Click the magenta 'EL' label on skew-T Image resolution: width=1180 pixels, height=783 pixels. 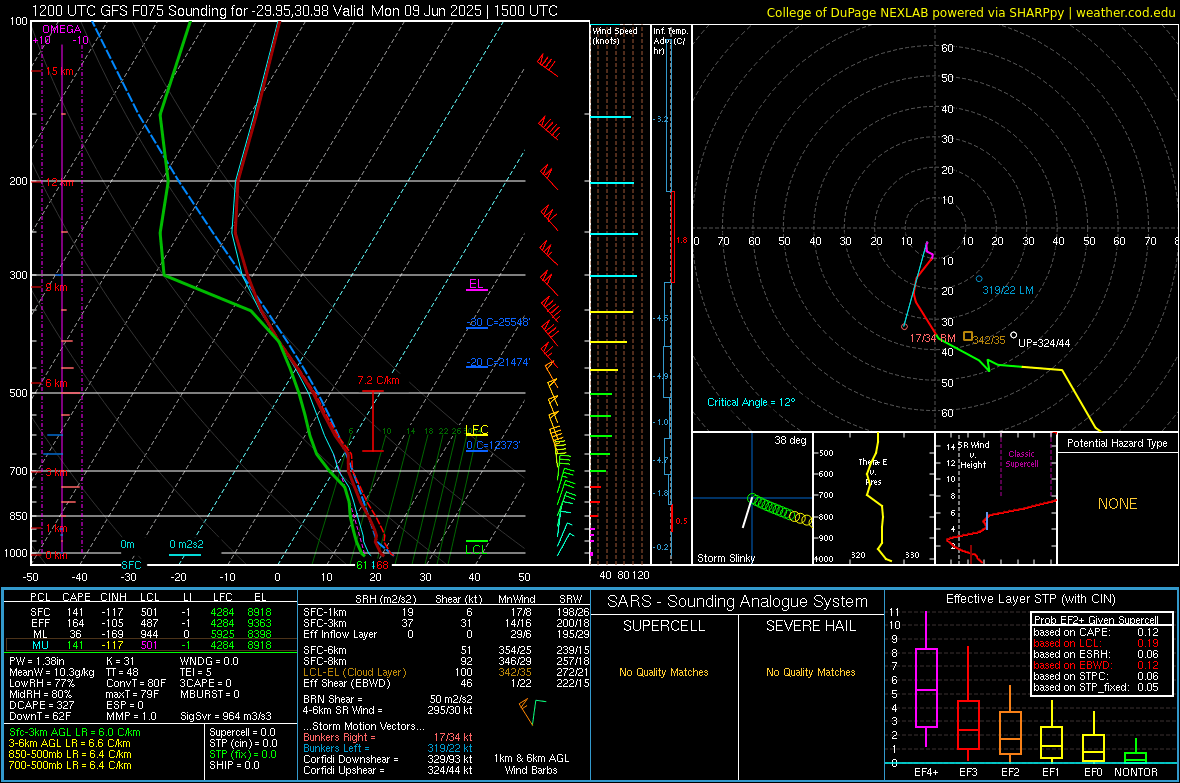(476, 284)
